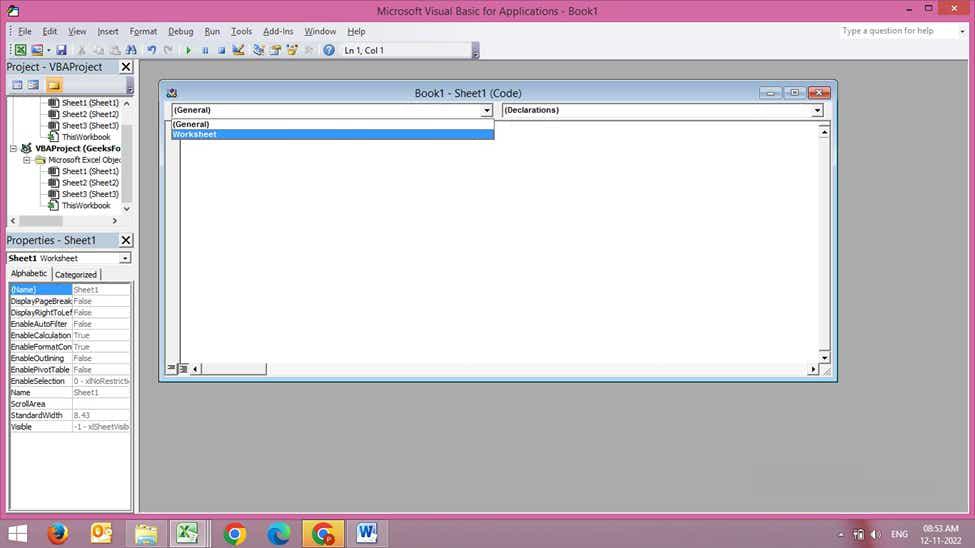This screenshot has height=548, width=975.
Task: Undo the last action with the toolbar arrow
Action: coord(151,50)
